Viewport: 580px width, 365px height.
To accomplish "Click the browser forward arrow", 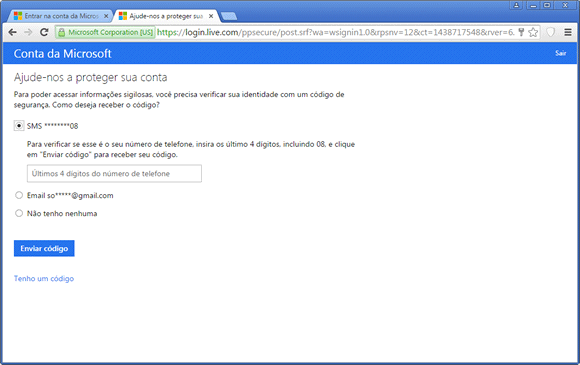I will 28,33.
